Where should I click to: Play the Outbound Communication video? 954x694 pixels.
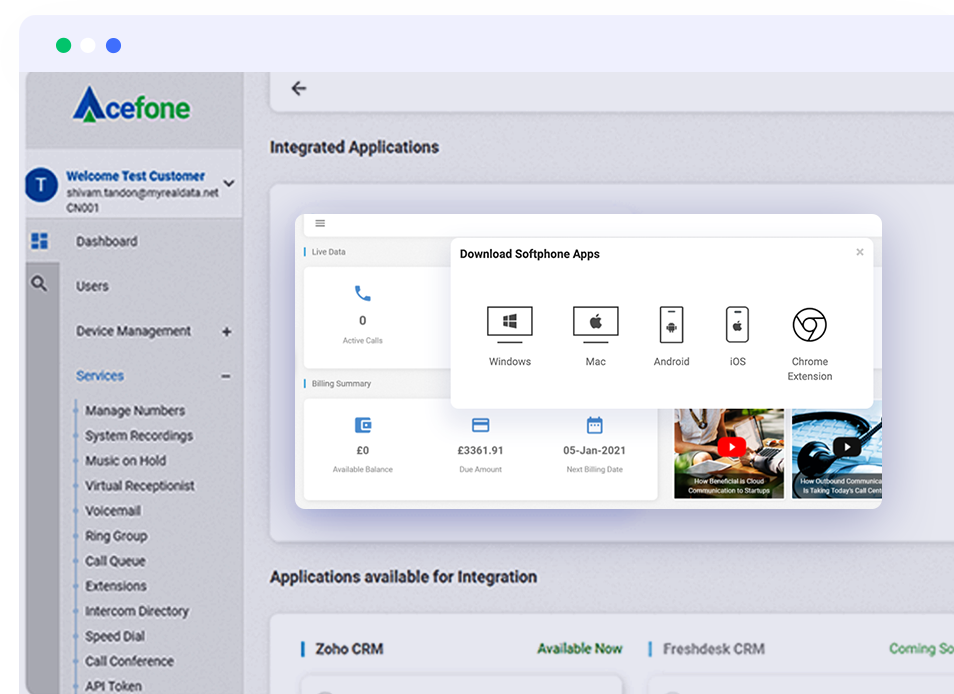pos(846,447)
